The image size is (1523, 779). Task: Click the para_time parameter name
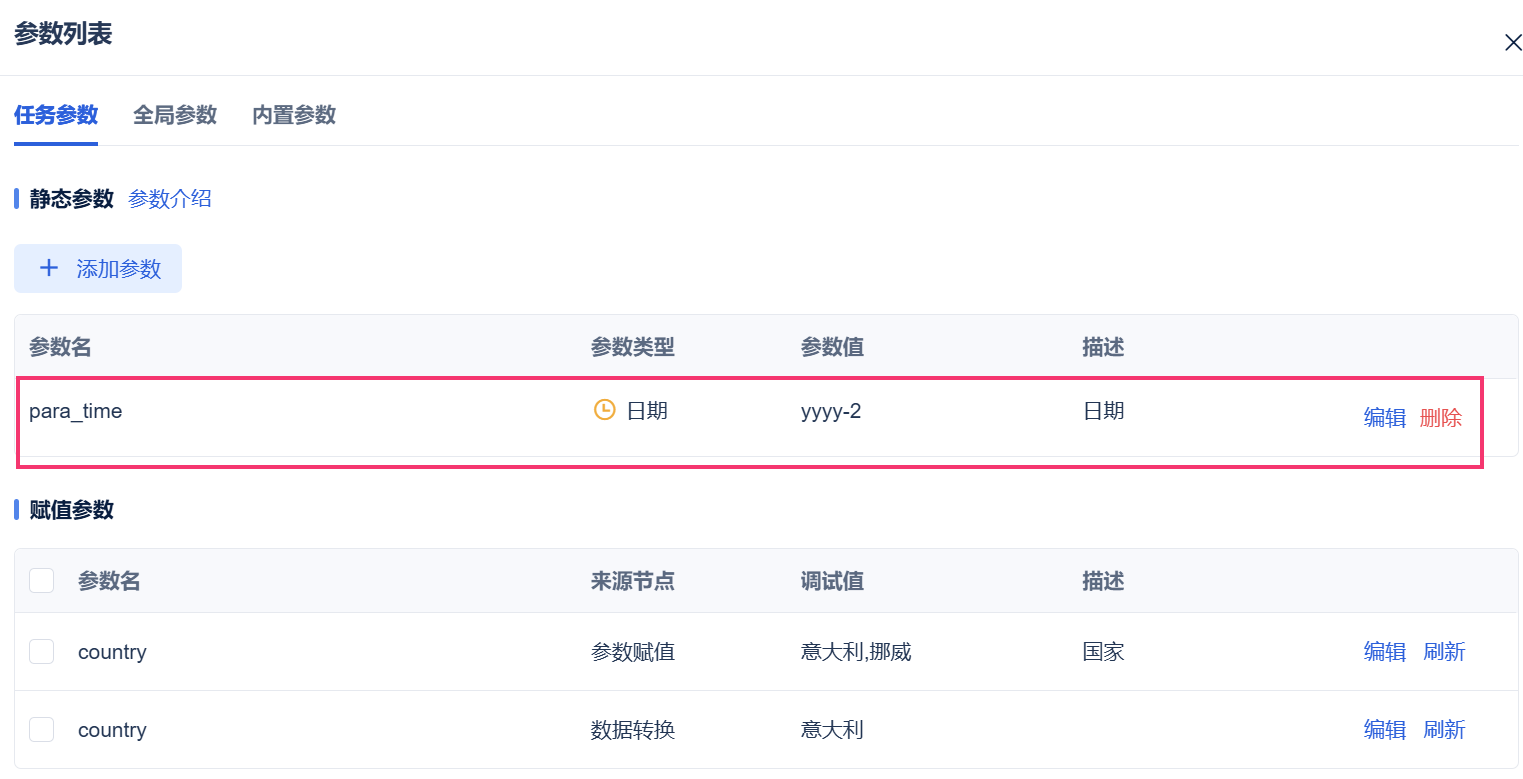(x=76, y=411)
